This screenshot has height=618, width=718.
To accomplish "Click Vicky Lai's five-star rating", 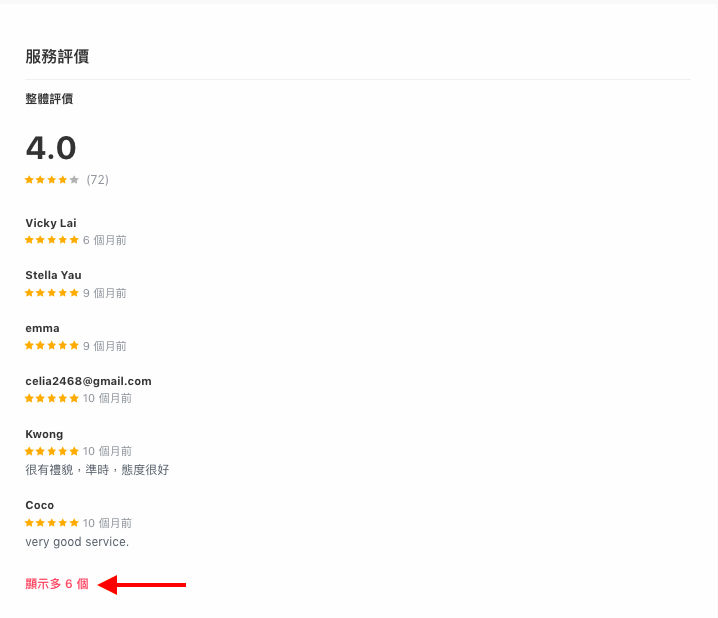I will pos(52,240).
